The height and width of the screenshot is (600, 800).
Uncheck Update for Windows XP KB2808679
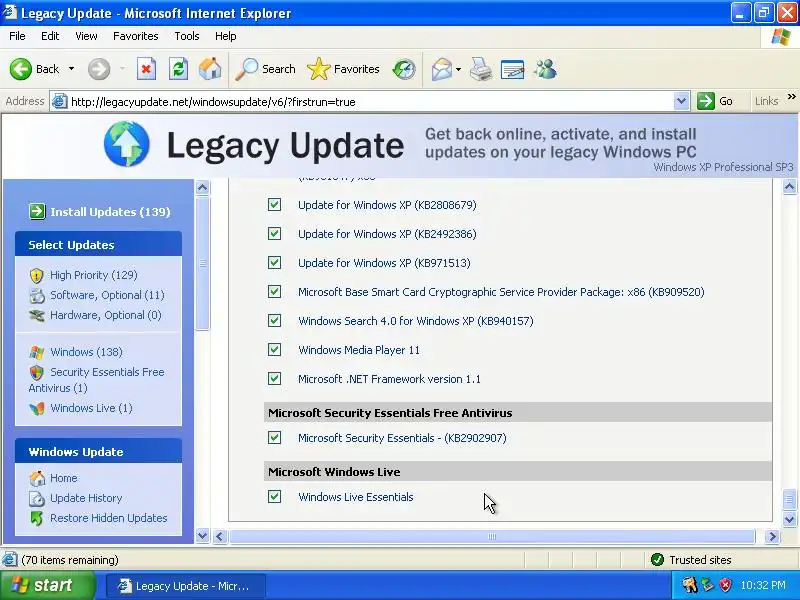[x=274, y=205]
